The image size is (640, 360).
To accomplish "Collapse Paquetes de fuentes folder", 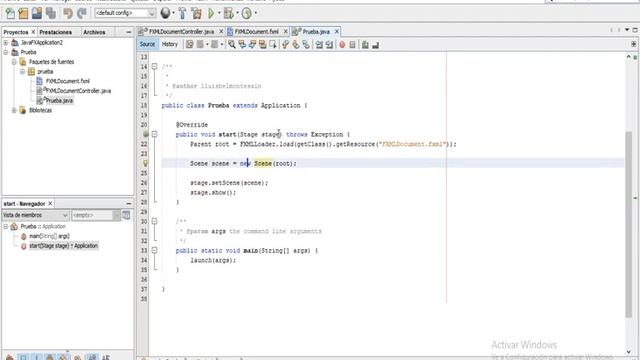I will click(14, 62).
